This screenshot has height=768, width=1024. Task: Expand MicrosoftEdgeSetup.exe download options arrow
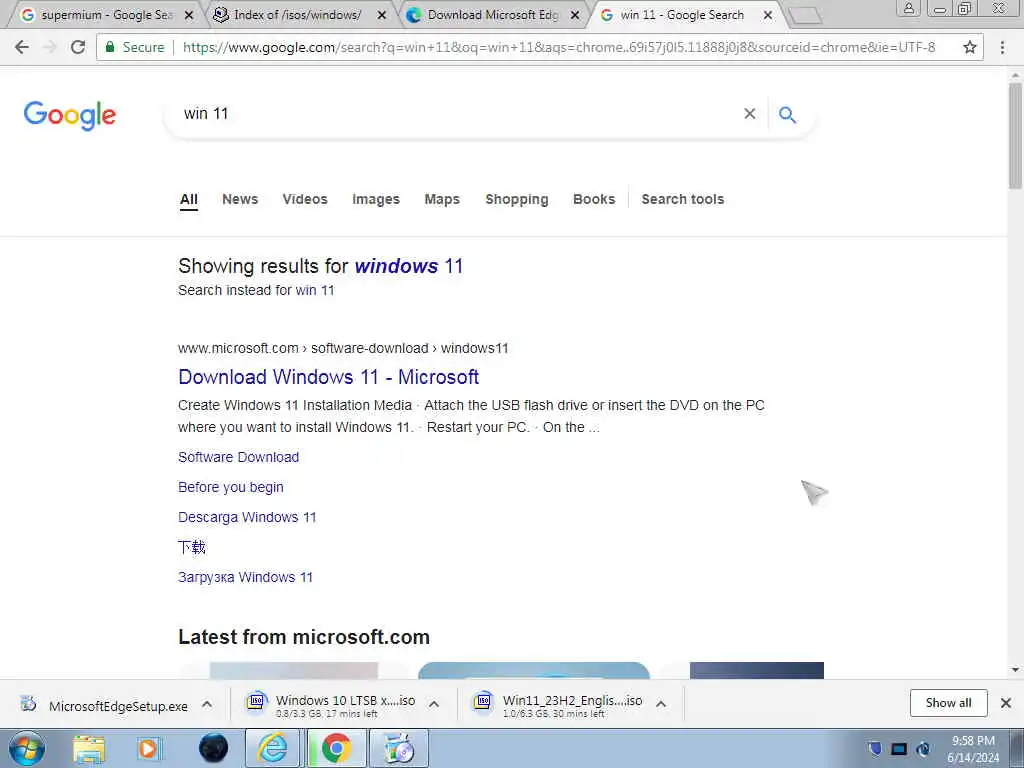coord(207,704)
